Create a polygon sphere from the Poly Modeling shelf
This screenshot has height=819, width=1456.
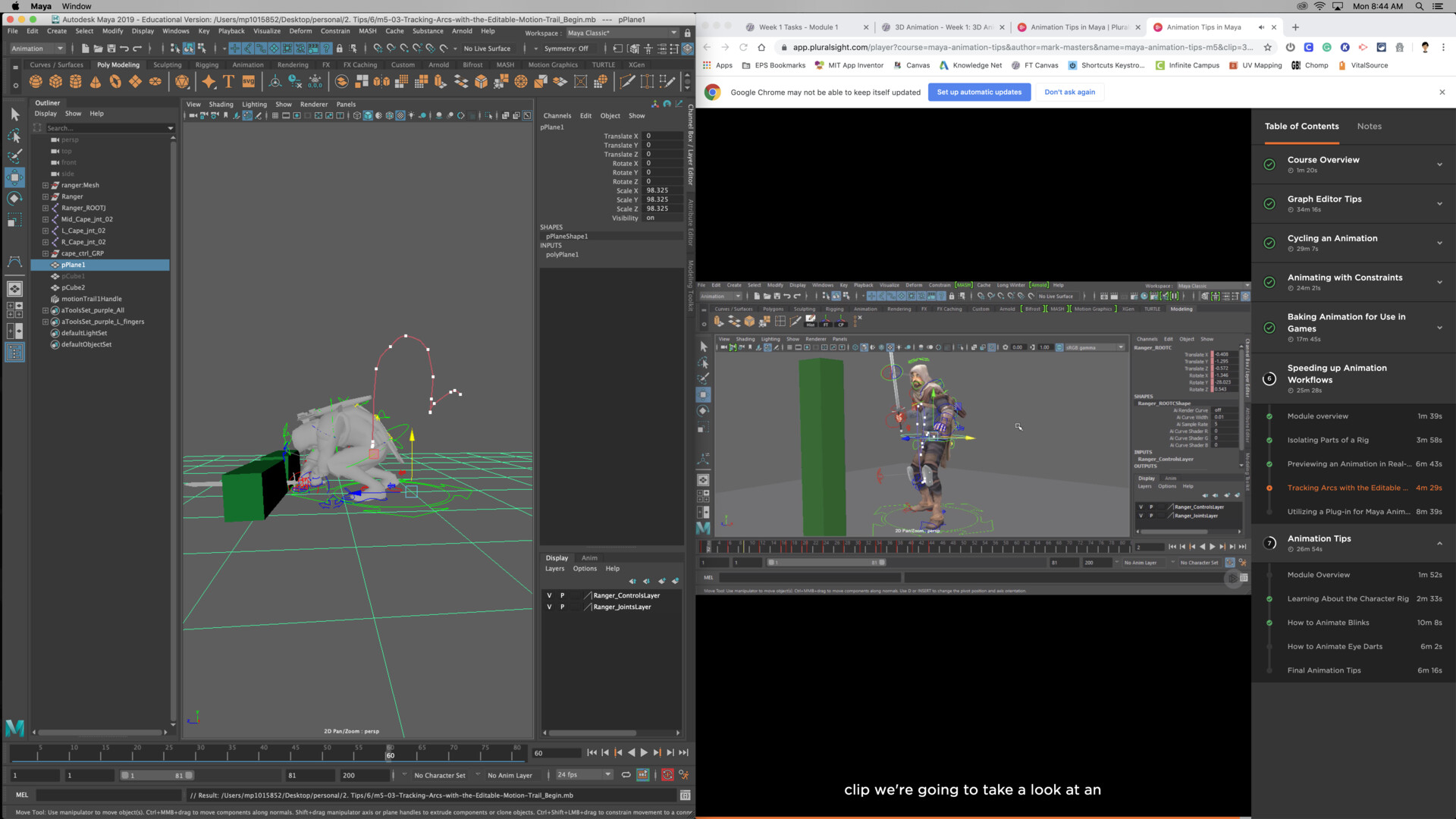point(36,81)
